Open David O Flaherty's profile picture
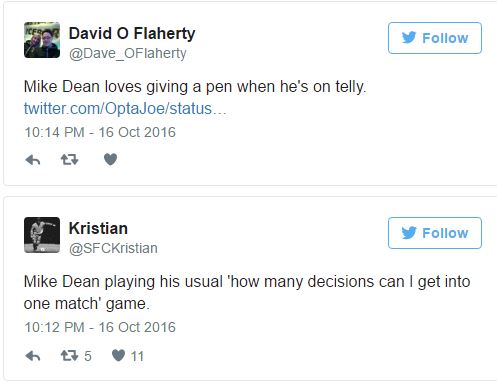Viewport: 497px width, 385px height. point(42,40)
